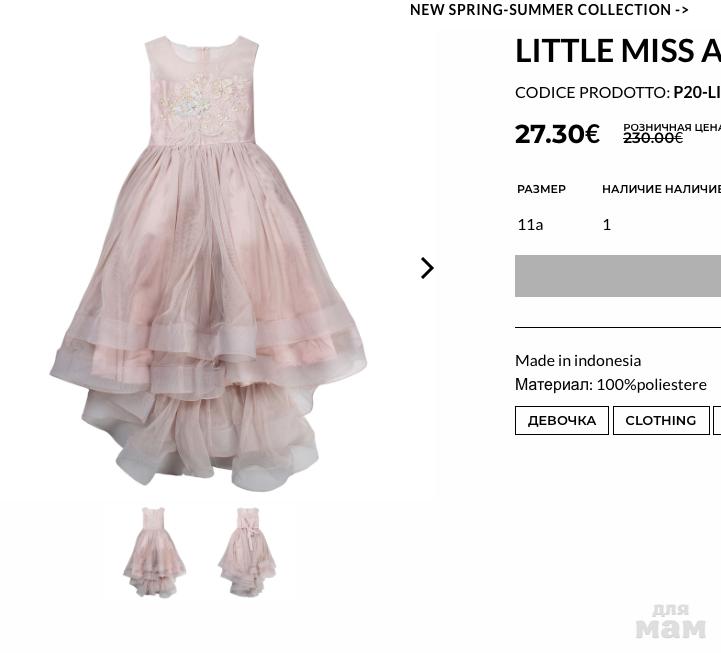Click the CLOTHING tag
The image size is (721, 653).
pos(660,420)
